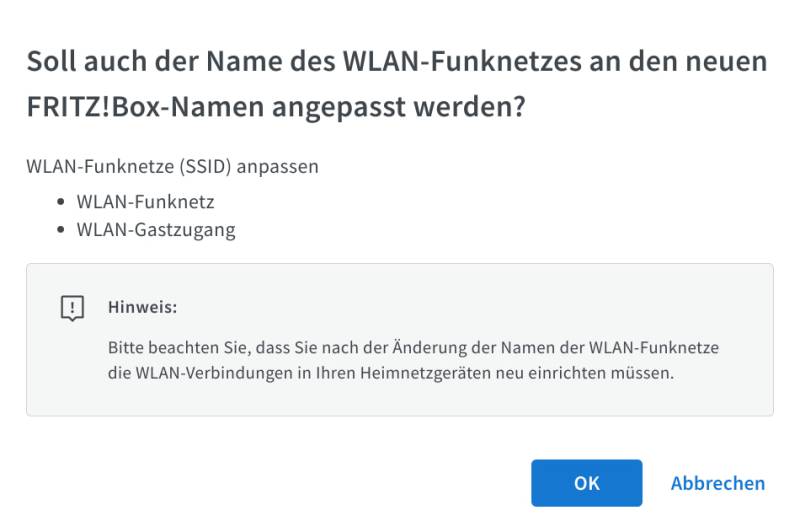Click the bullet before WLAN-Gastzugang

coord(61,229)
